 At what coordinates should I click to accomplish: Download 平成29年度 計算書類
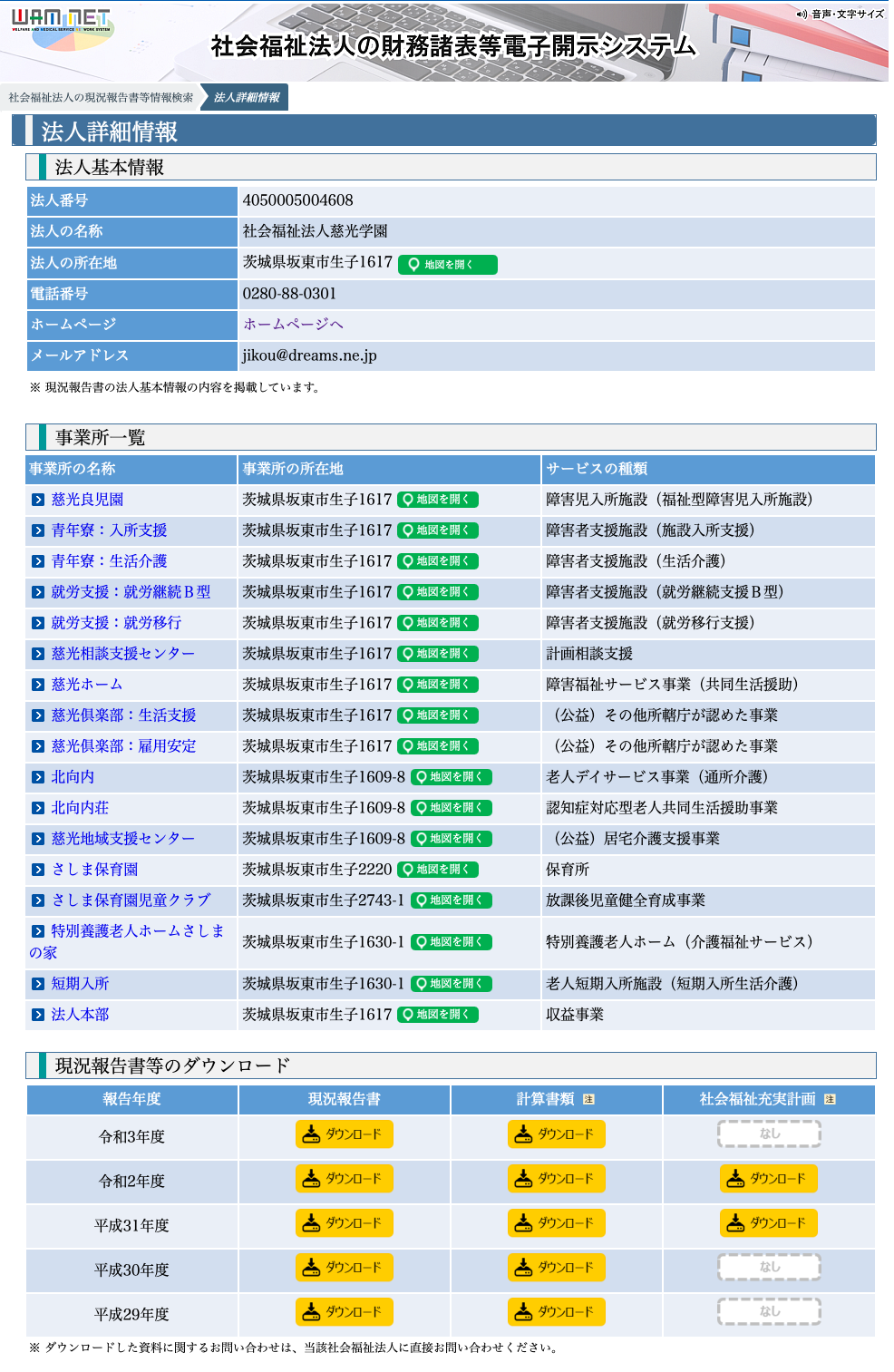pyautogui.click(x=557, y=1312)
